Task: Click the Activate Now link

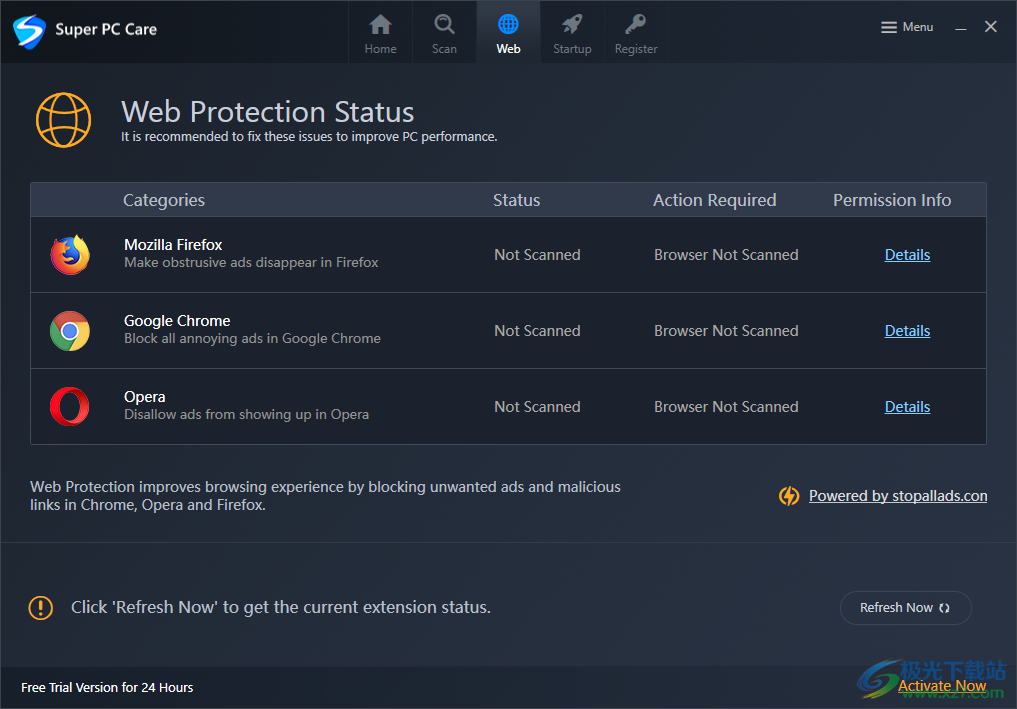Action: point(942,686)
